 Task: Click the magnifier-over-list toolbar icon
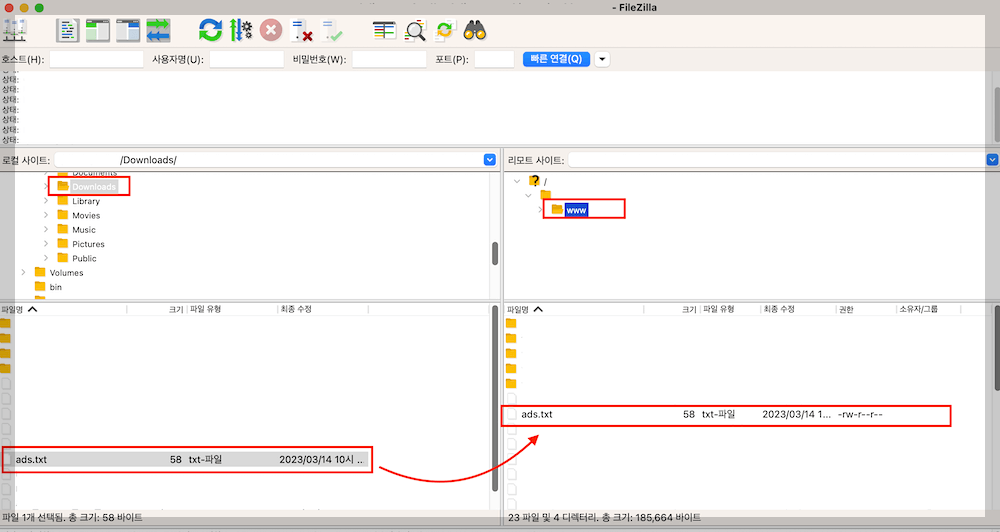coord(415,30)
